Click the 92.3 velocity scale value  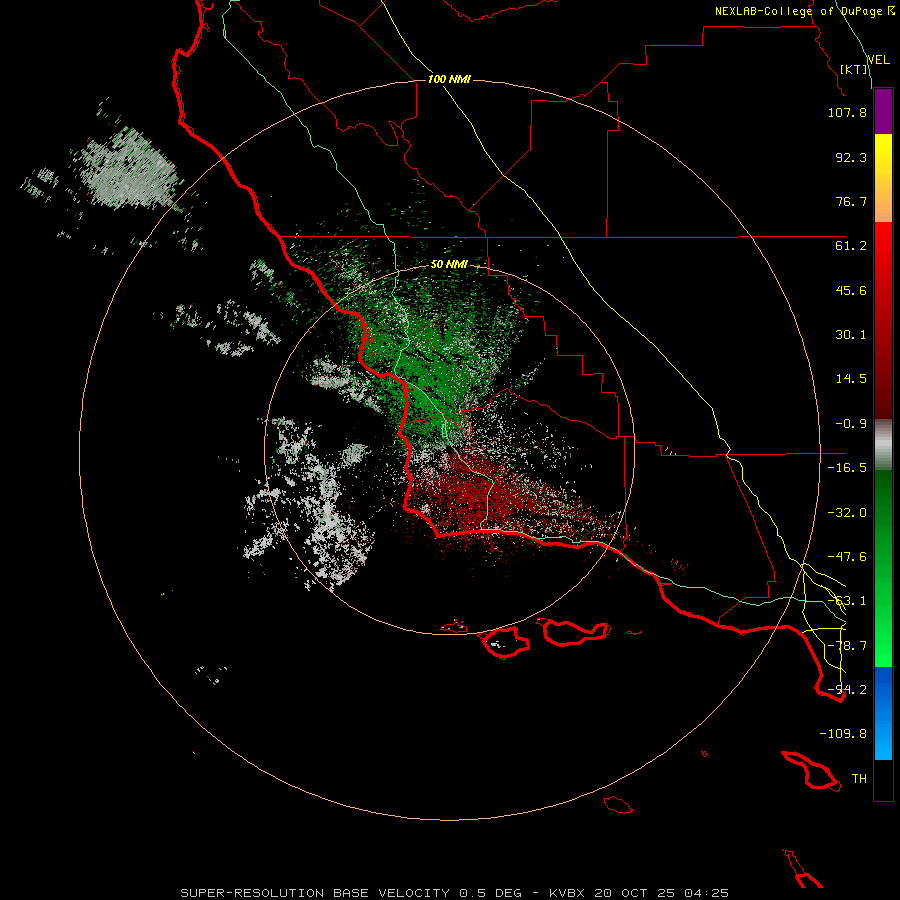[x=851, y=157]
